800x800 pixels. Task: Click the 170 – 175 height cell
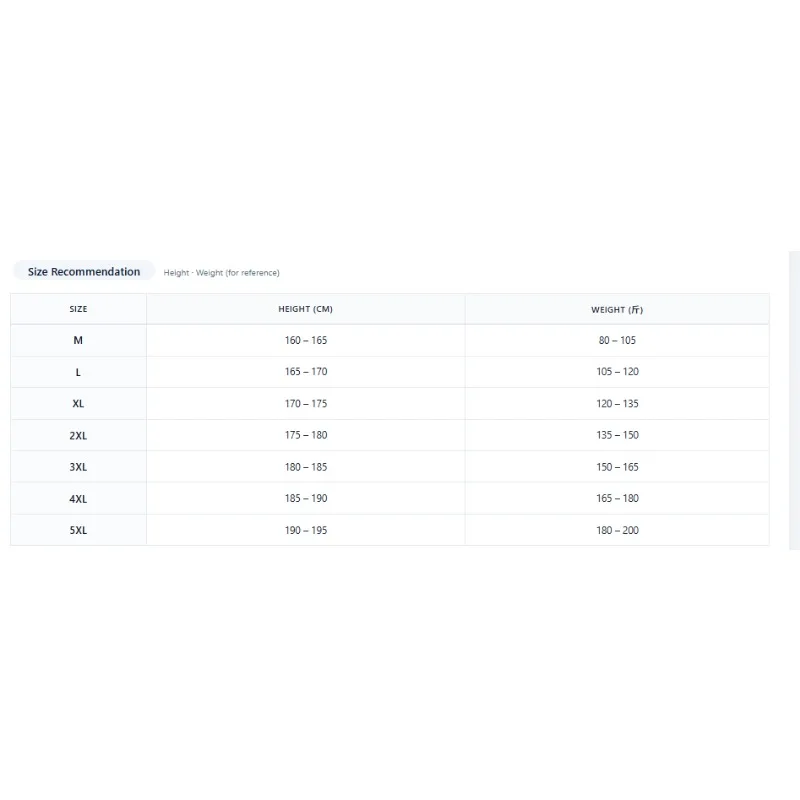point(306,404)
